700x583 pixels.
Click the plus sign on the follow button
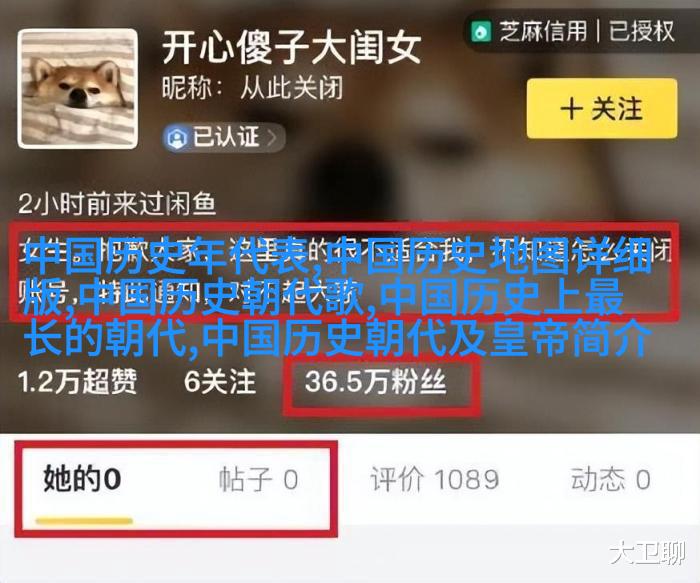click(x=571, y=108)
